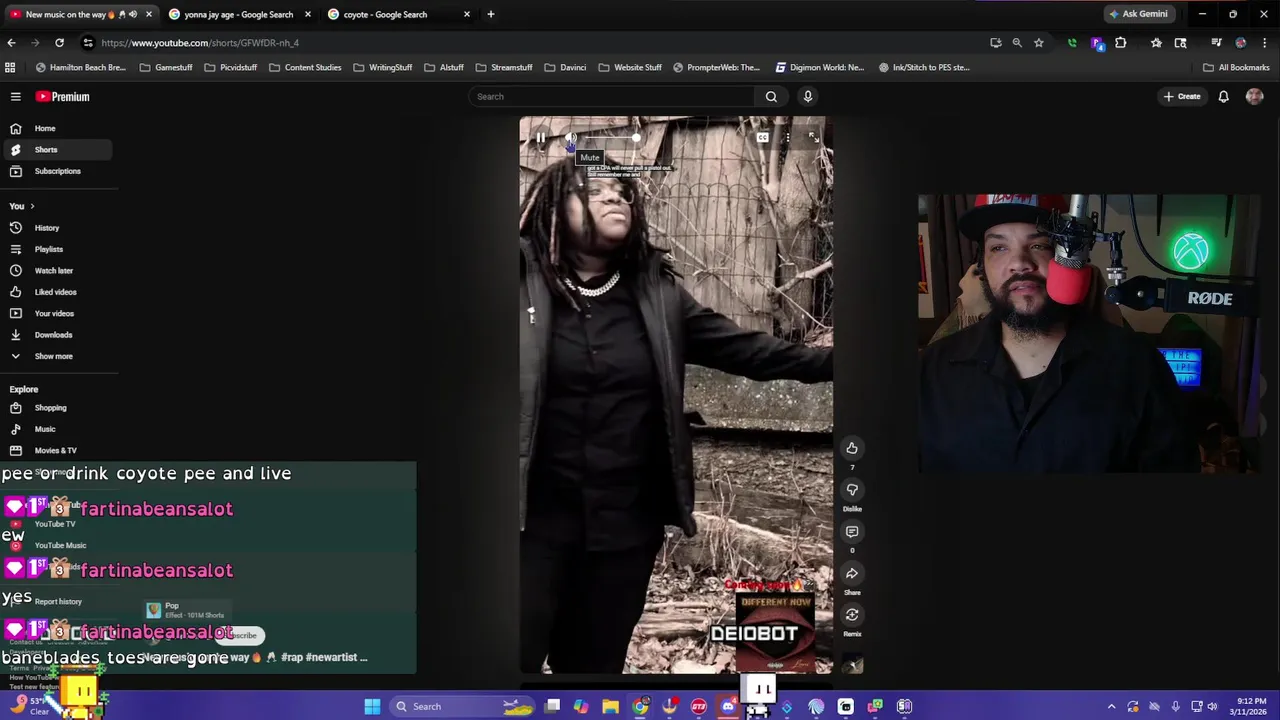Open File Explorer from the taskbar
Image resolution: width=1280 pixels, height=720 pixels.
pyautogui.click(x=610, y=707)
